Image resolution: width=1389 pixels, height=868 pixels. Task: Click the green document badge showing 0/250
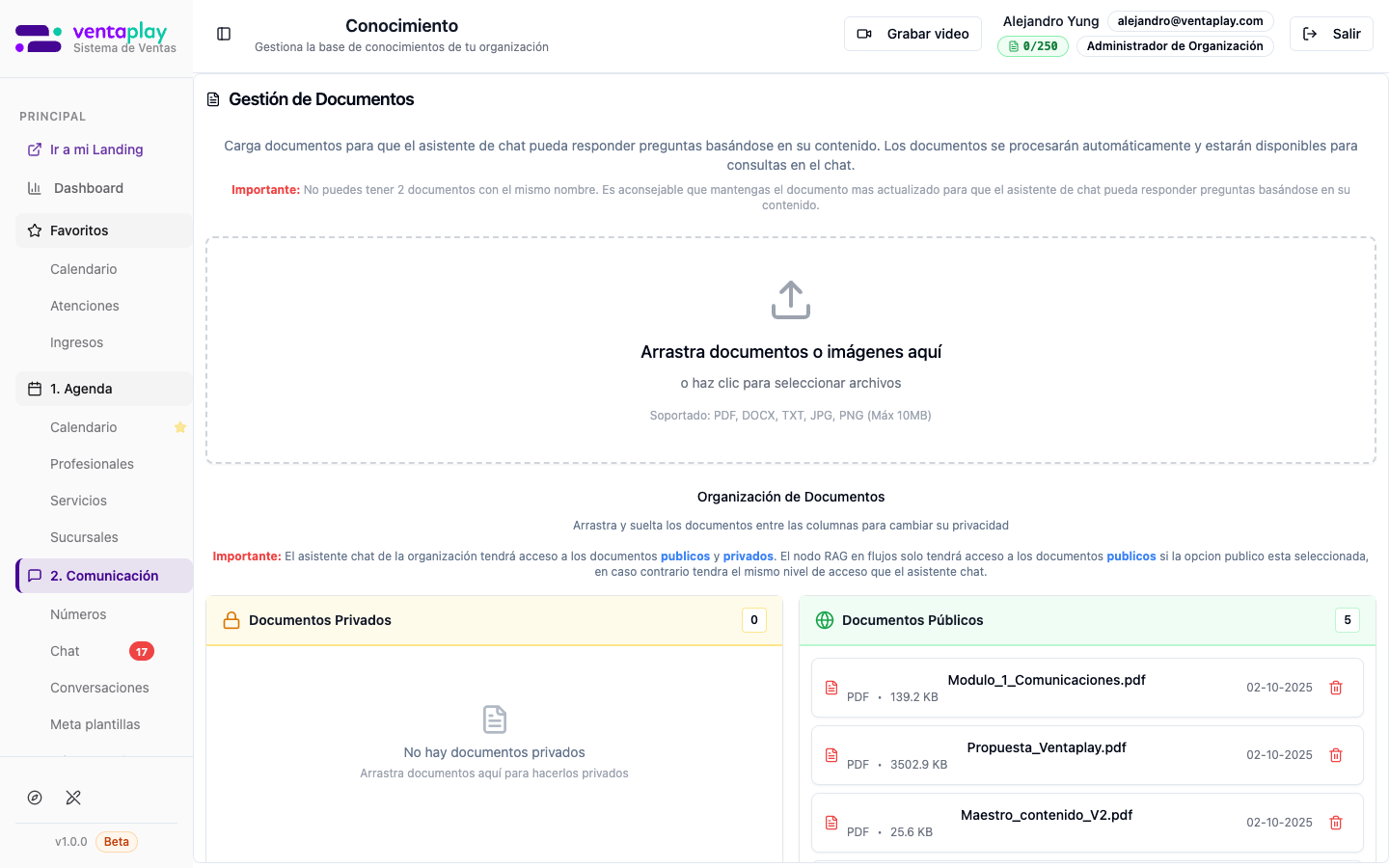[1032, 45]
